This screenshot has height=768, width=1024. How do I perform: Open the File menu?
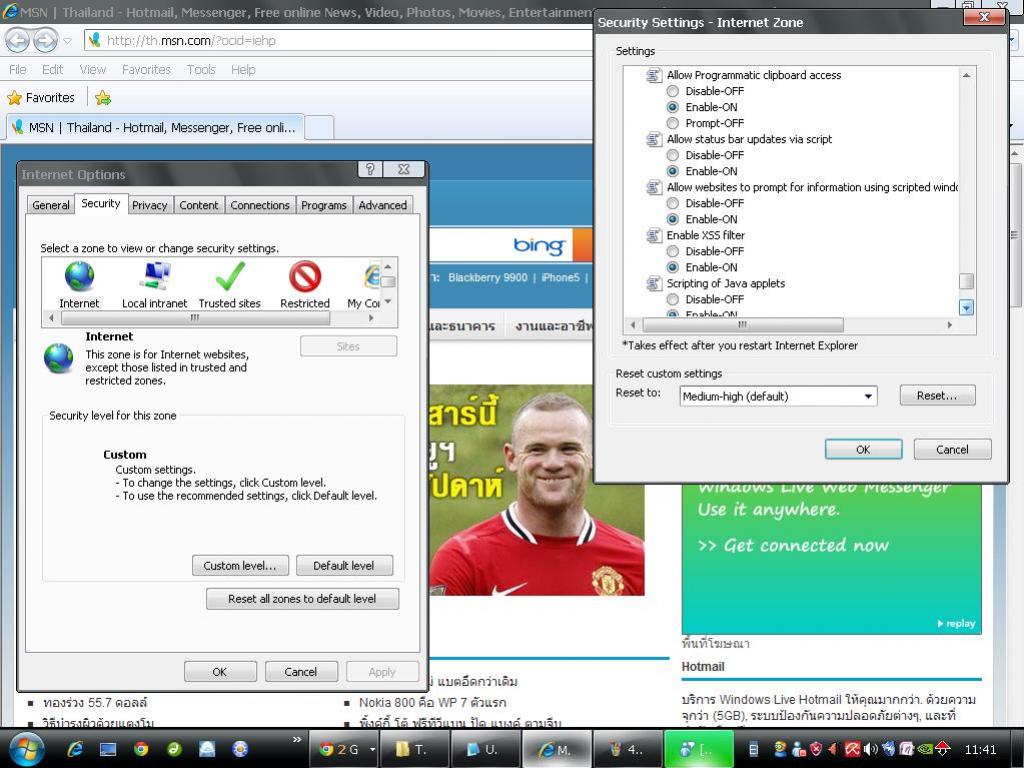click(18, 69)
